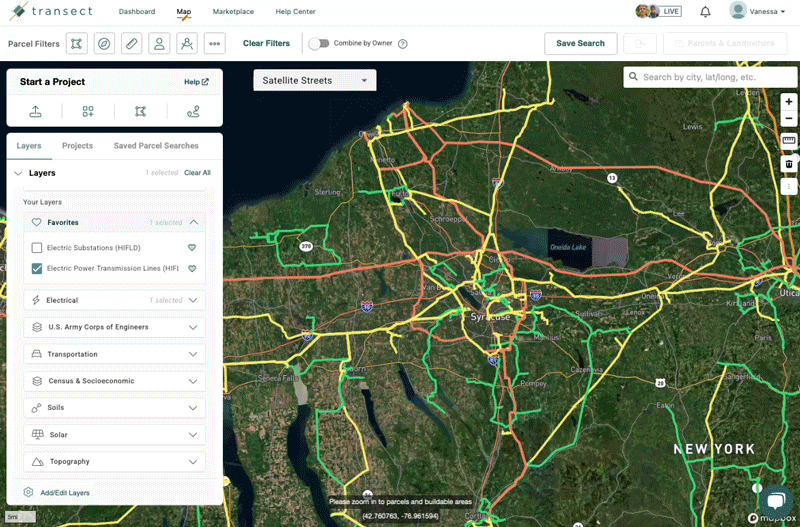This screenshot has width=800, height=527.
Task: Click the upload icon under Start a Project
Action: (36, 112)
